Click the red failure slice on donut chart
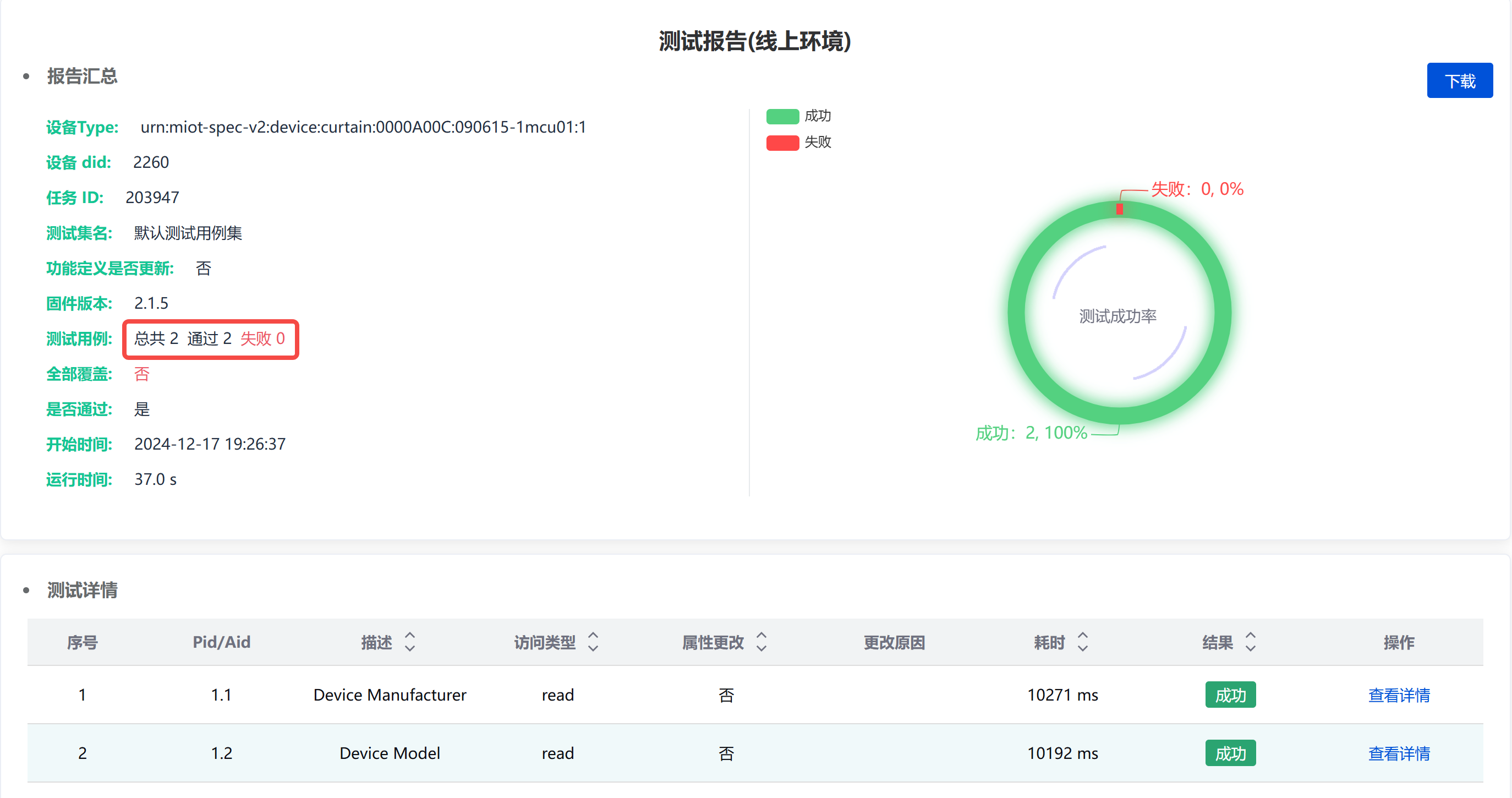 pyautogui.click(x=1119, y=209)
